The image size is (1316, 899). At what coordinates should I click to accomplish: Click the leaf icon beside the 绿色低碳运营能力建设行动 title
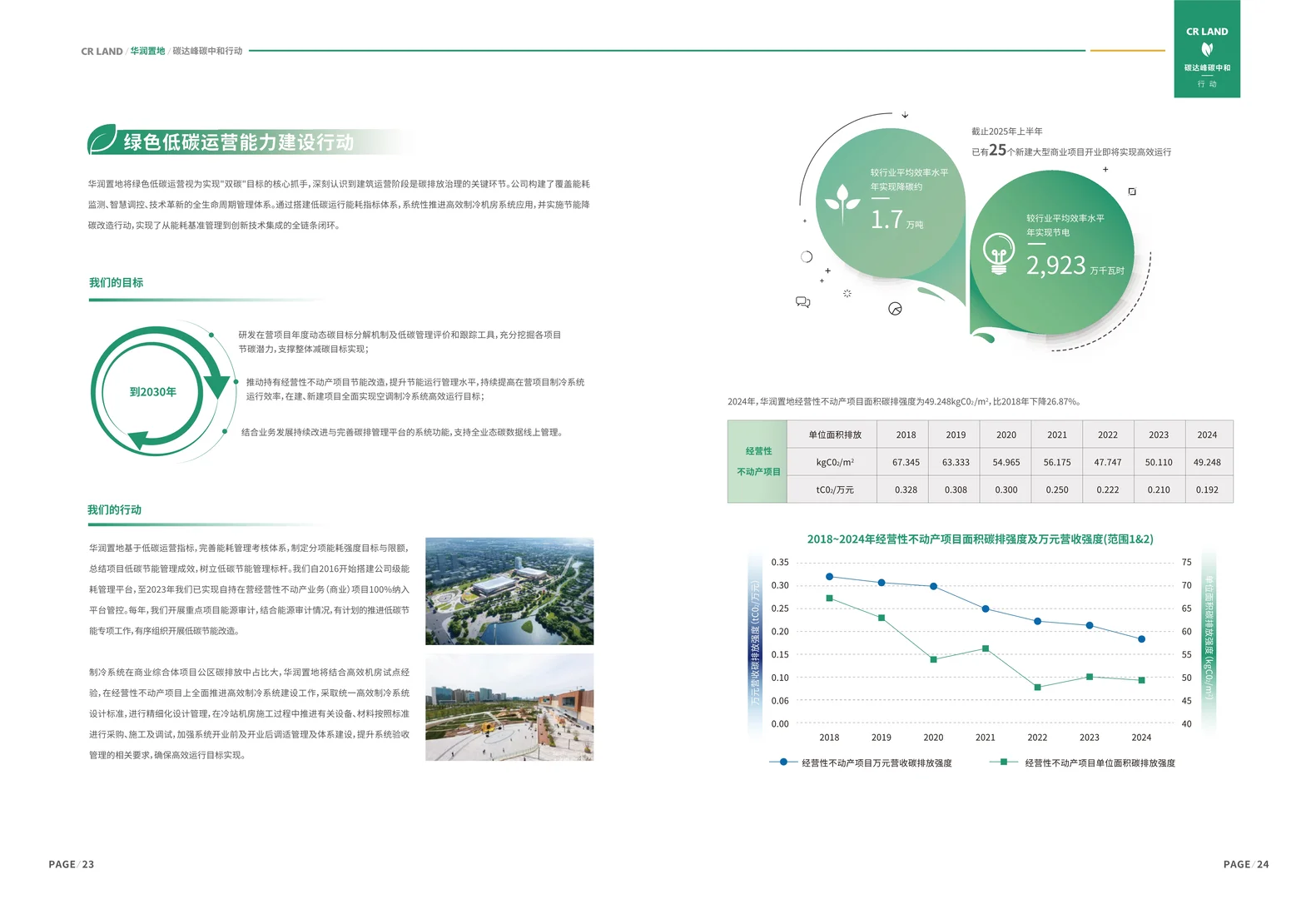(102, 140)
